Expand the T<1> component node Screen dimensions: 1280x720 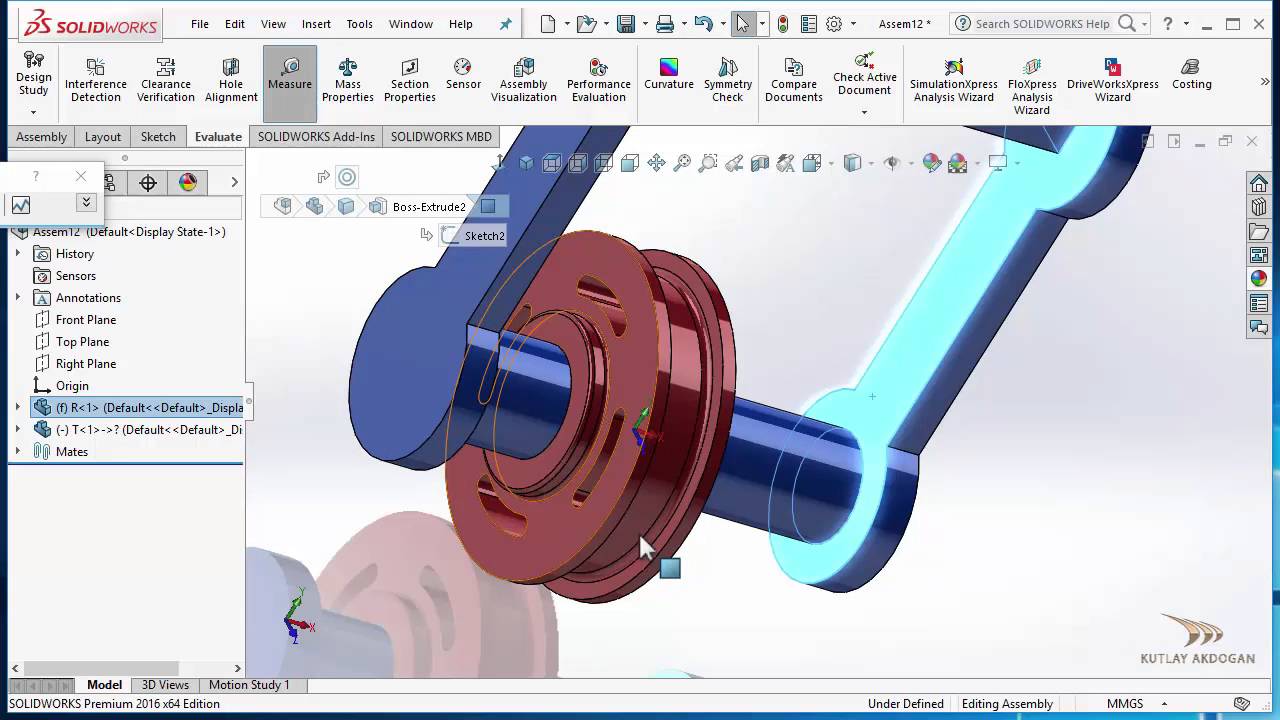[x=17, y=430]
